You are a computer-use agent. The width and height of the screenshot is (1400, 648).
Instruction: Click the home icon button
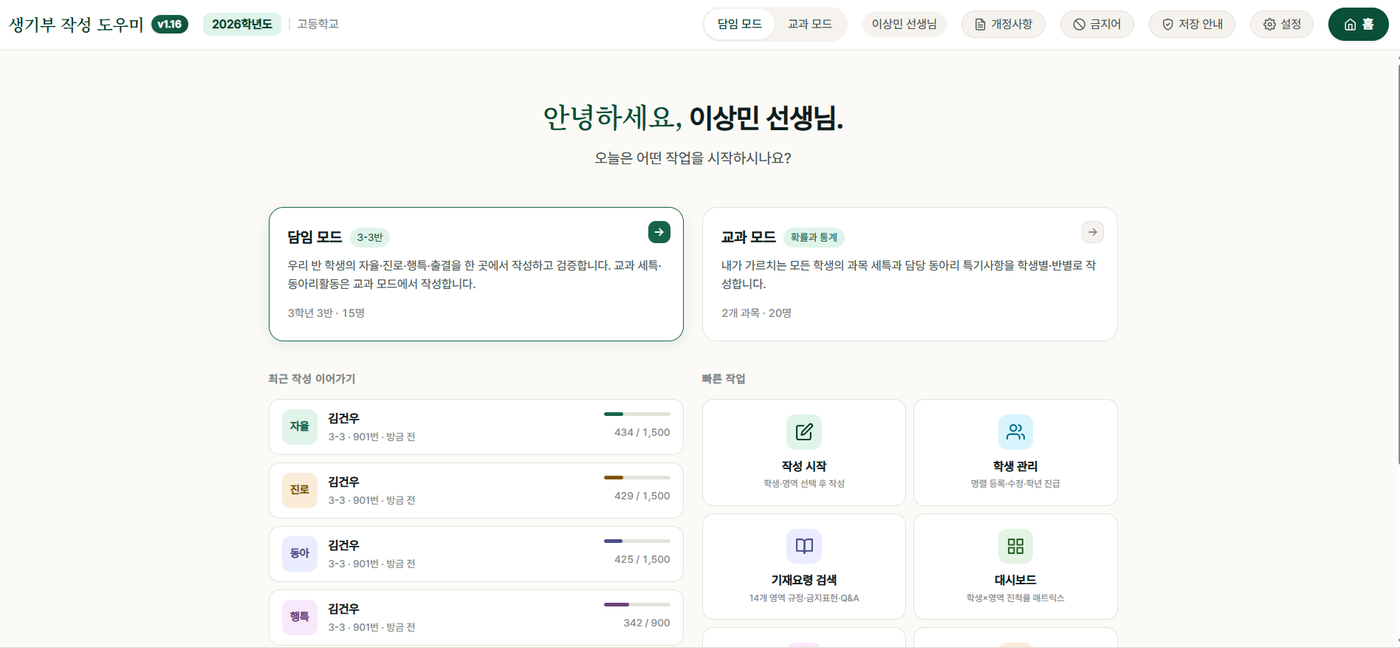pos(1358,24)
